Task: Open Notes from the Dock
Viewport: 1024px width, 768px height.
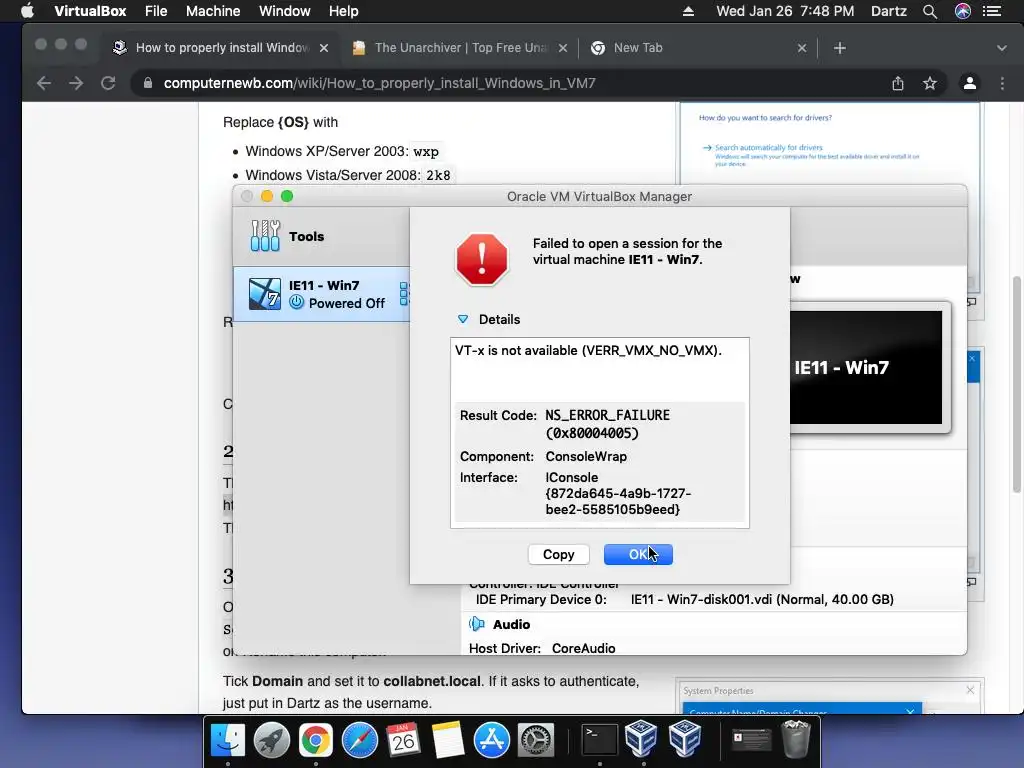Action: (x=447, y=740)
